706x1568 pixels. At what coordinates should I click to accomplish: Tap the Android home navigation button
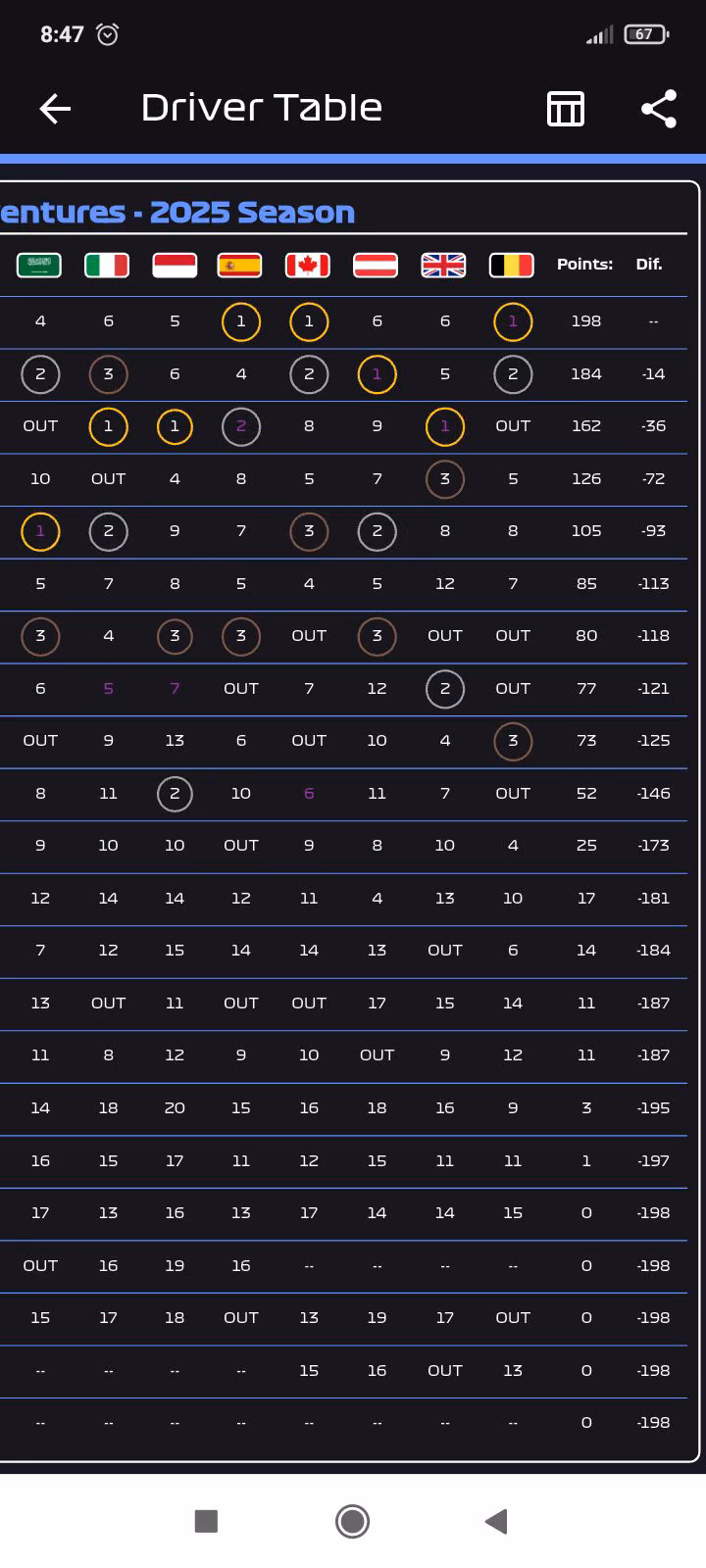(352, 1521)
